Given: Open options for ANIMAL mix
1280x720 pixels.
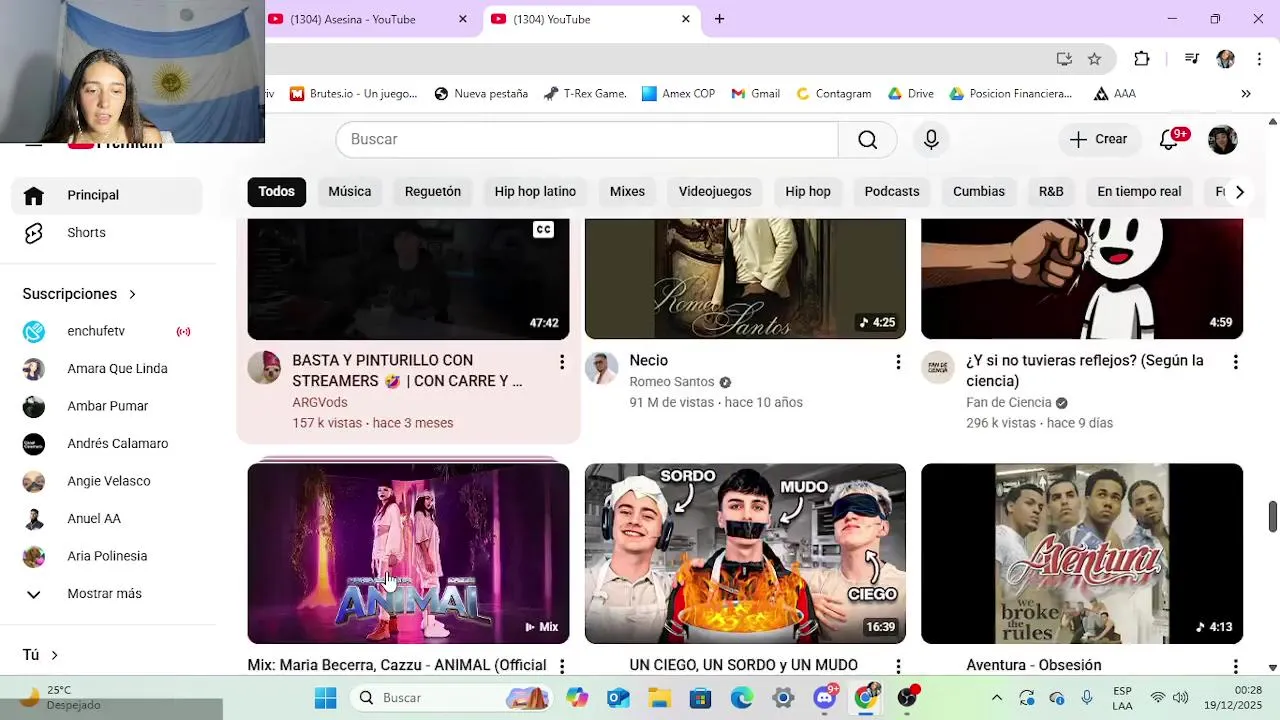Looking at the screenshot, I should 561,666.
